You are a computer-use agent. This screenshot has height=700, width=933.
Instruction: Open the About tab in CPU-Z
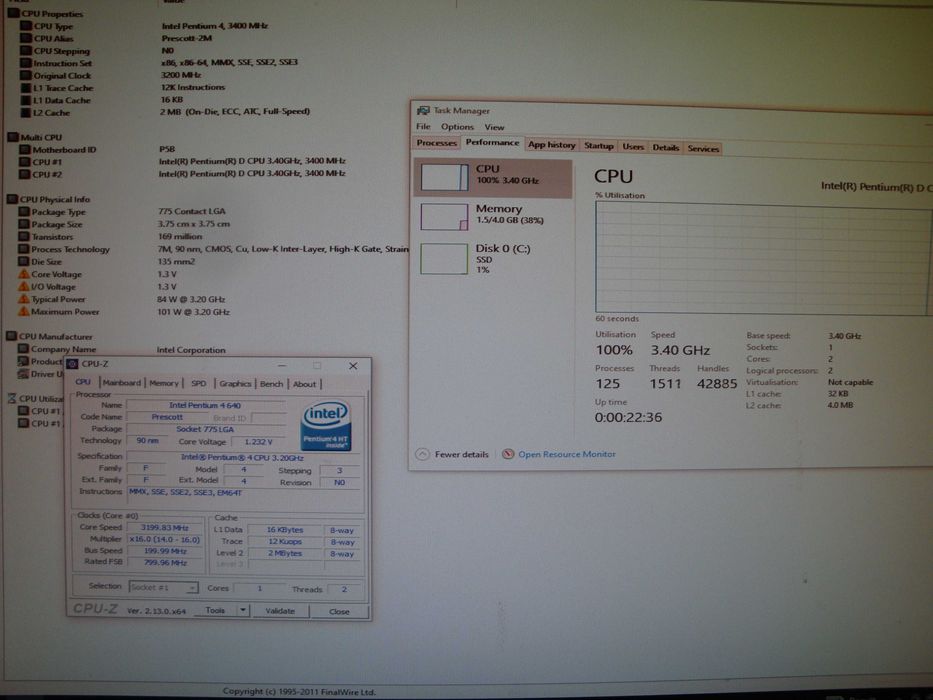coord(304,385)
